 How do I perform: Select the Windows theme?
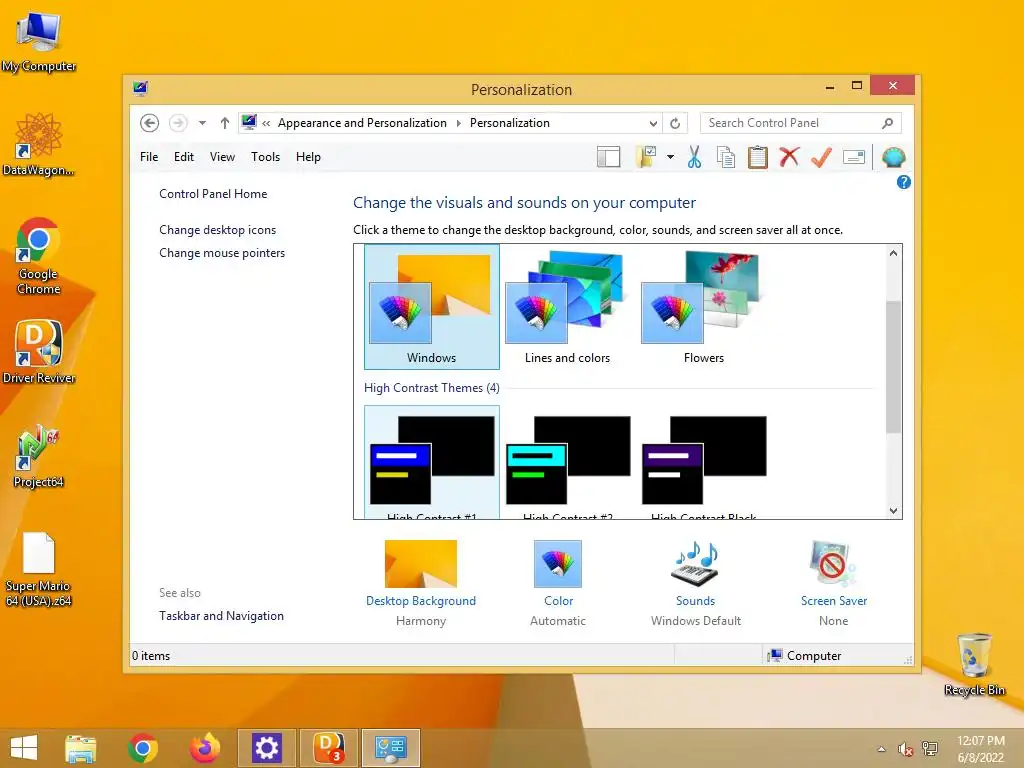(432, 307)
